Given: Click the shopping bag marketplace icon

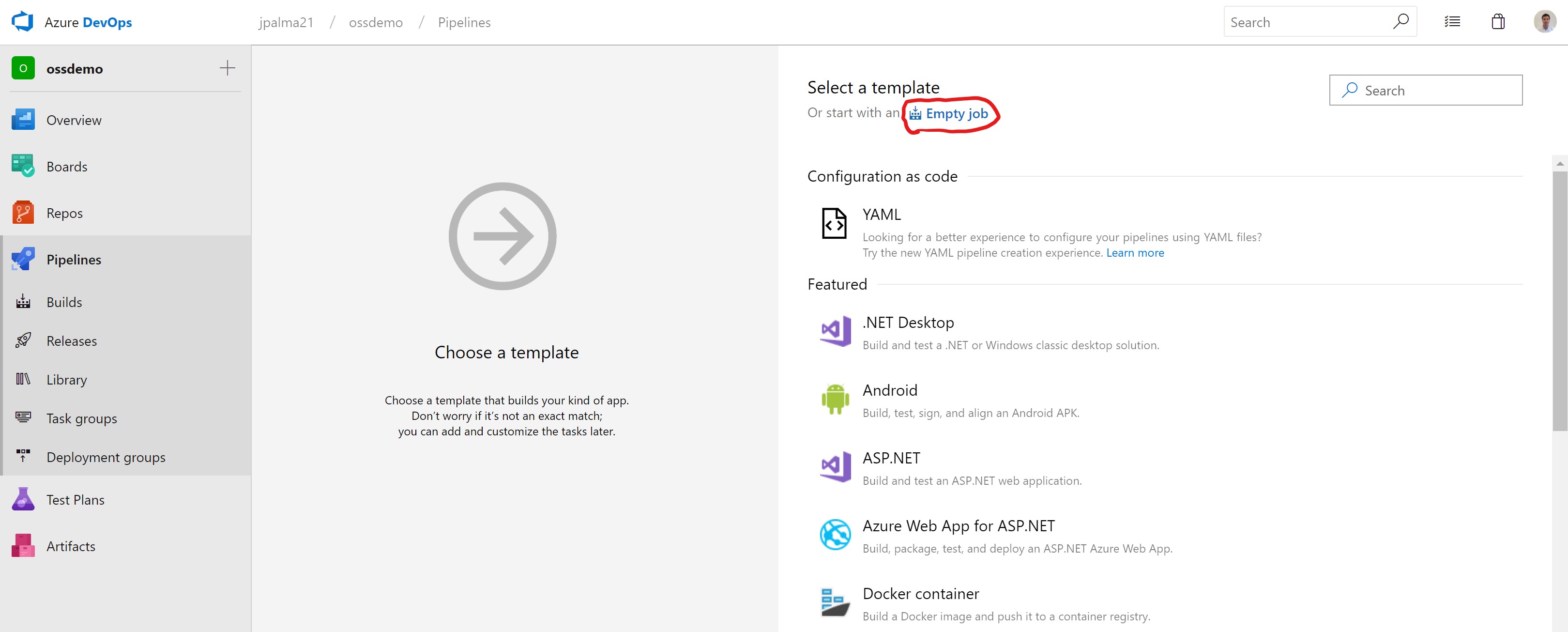Looking at the screenshot, I should point(1498,22).
